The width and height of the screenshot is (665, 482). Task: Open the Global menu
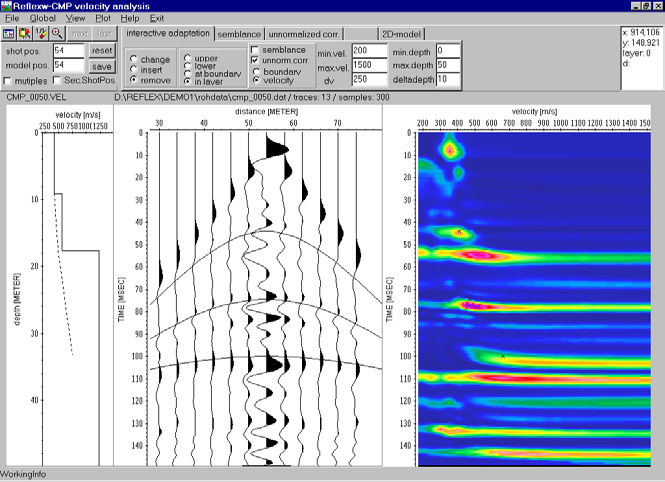43,18
